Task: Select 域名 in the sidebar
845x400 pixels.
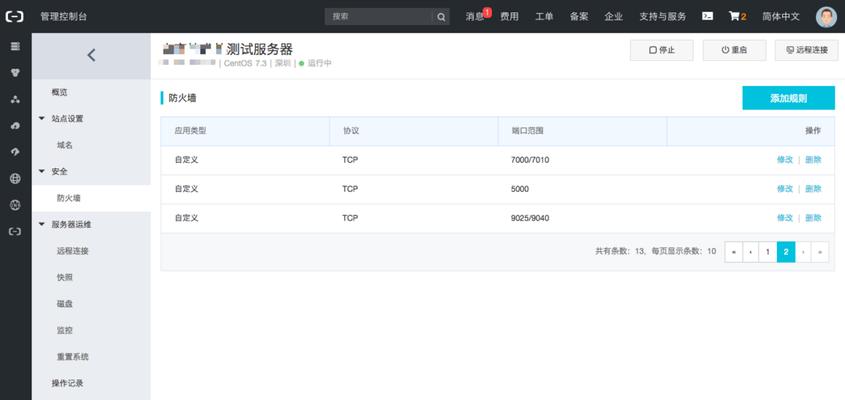Action: point(65,146)
